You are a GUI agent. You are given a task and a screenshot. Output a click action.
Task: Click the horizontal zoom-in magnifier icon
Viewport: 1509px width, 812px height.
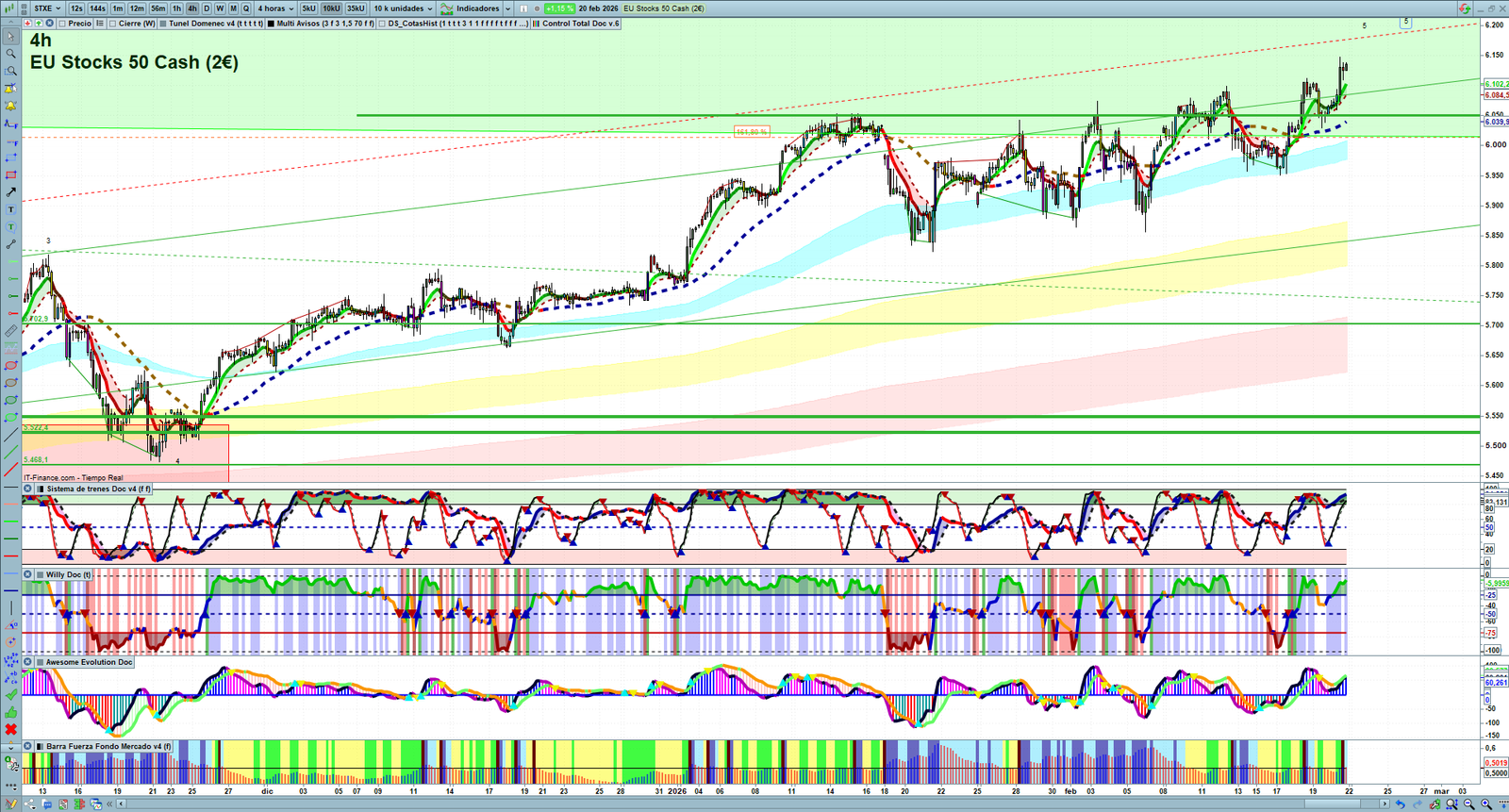point(1486,804)
